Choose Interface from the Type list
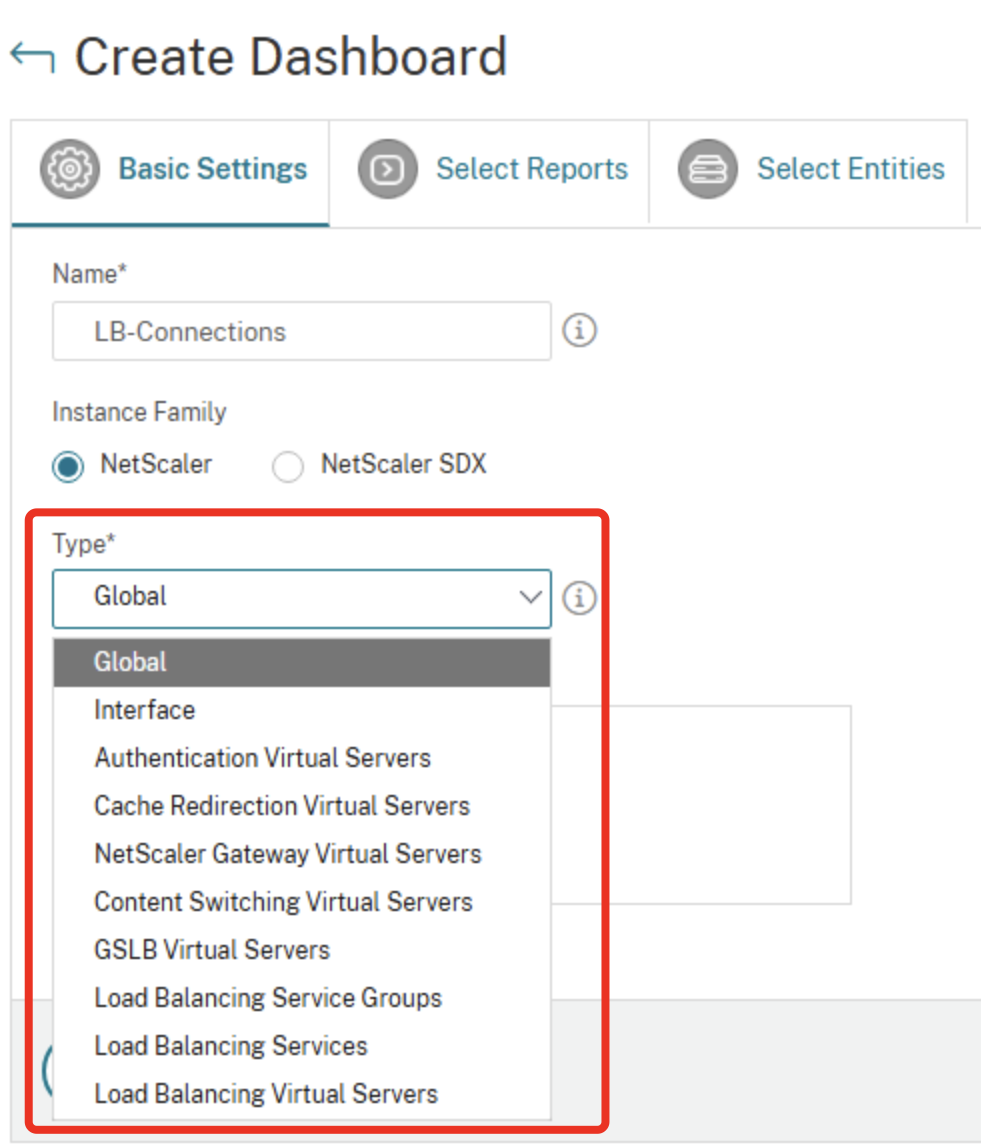Viewport: 981px width, 1146px height. [145, 710]
